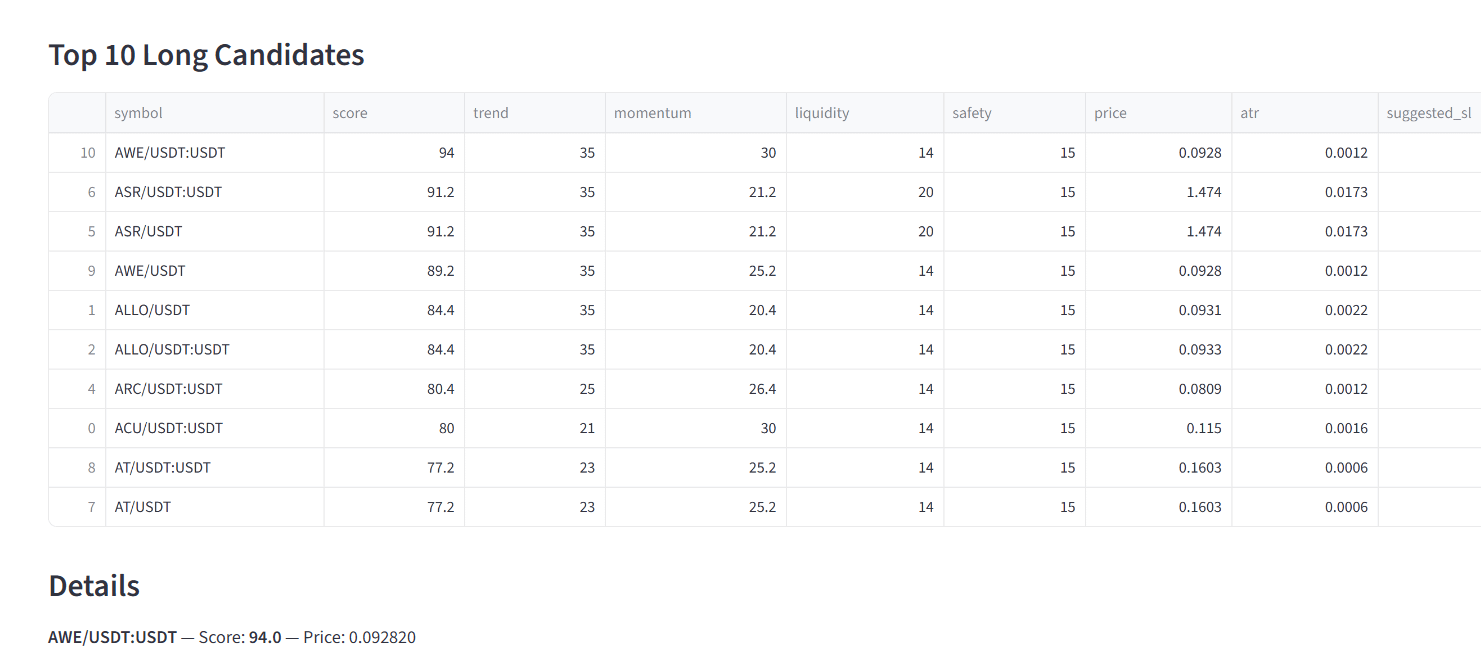Screen dimensions: 1481x652
Task: Click the score cell showing 94
Action: coord(445,153)
